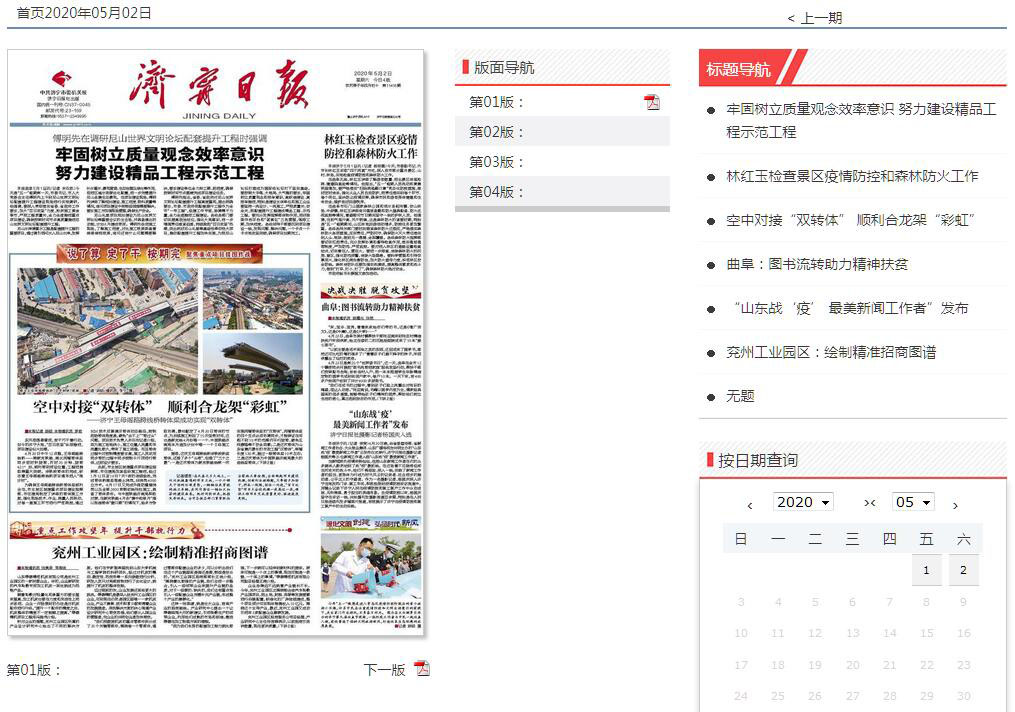The height and width of the screenshot is (712, 1015).
Task: Open the month dropdown showing 05
Action: 913,502
